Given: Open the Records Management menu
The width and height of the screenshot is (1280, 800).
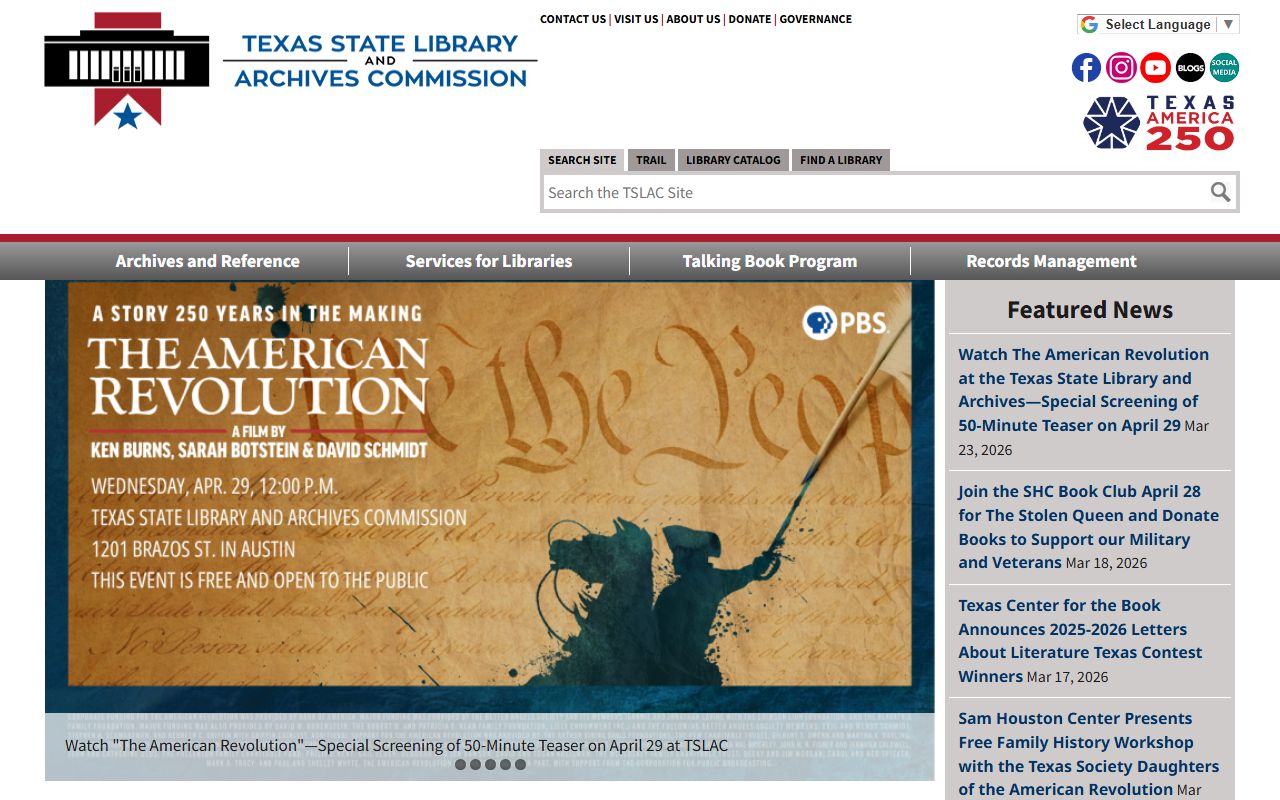Looking at the screenshot, I should coord(1051,261).
